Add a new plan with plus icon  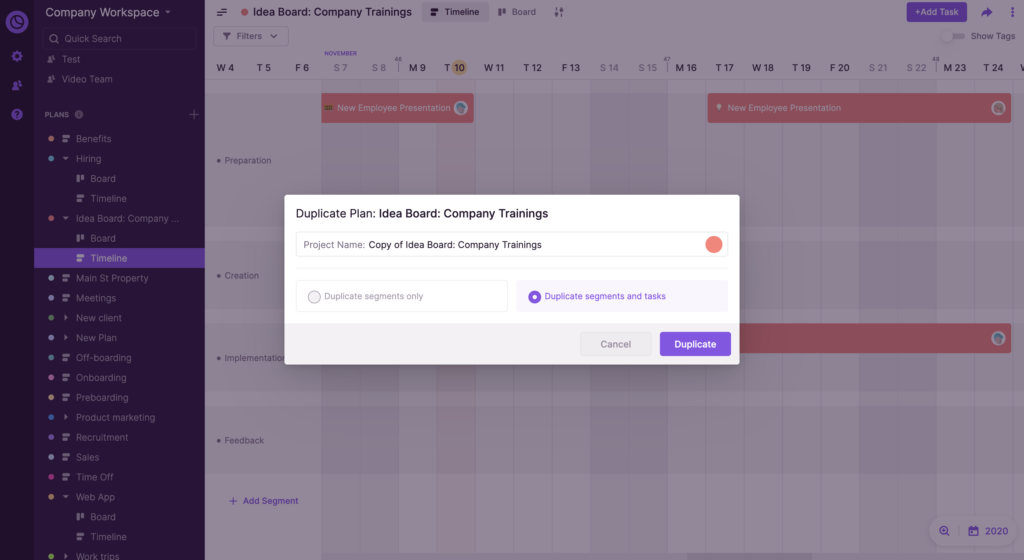(194, 115)
